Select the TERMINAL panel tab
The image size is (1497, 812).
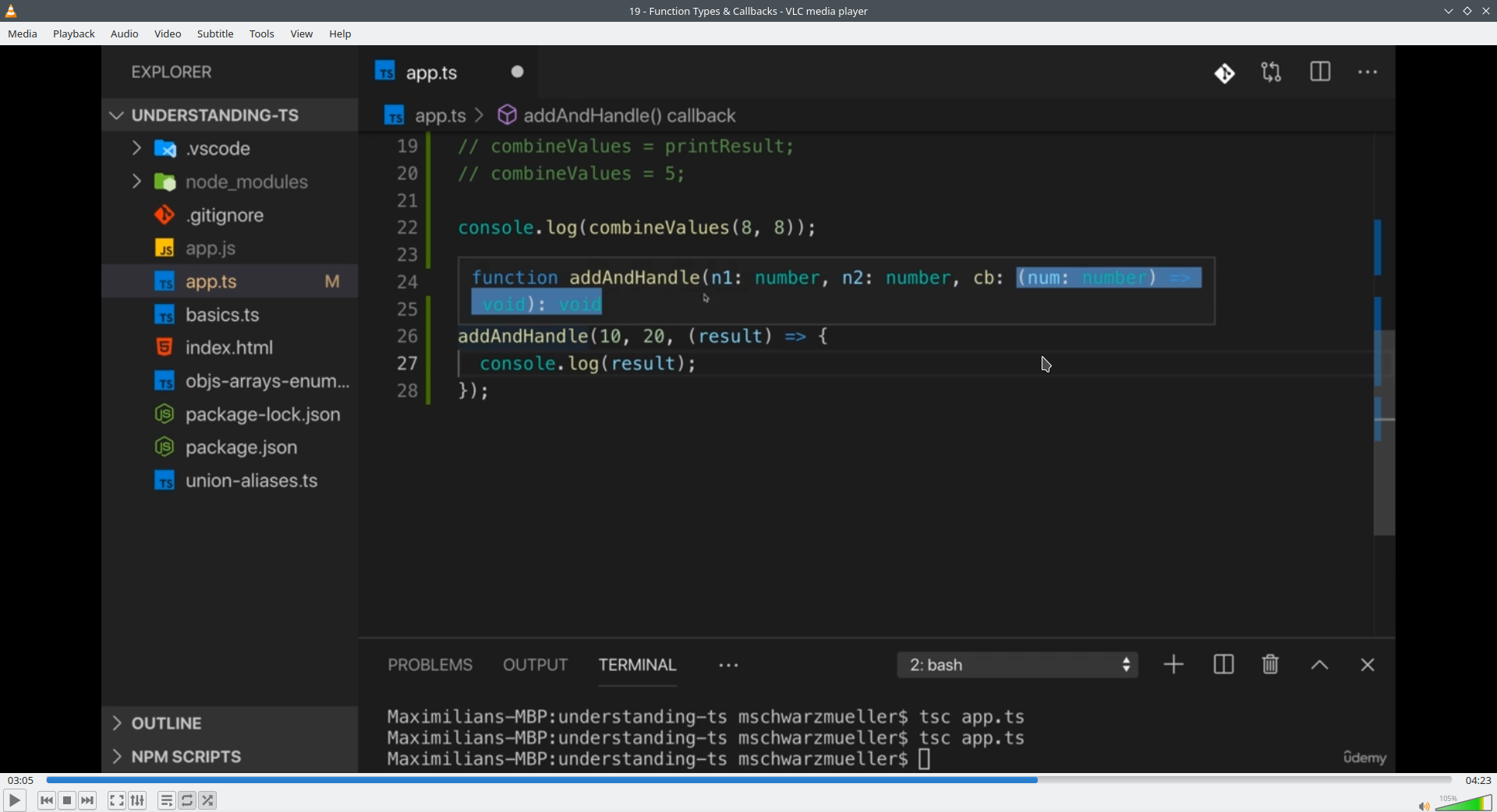click(x=638, y=665)
